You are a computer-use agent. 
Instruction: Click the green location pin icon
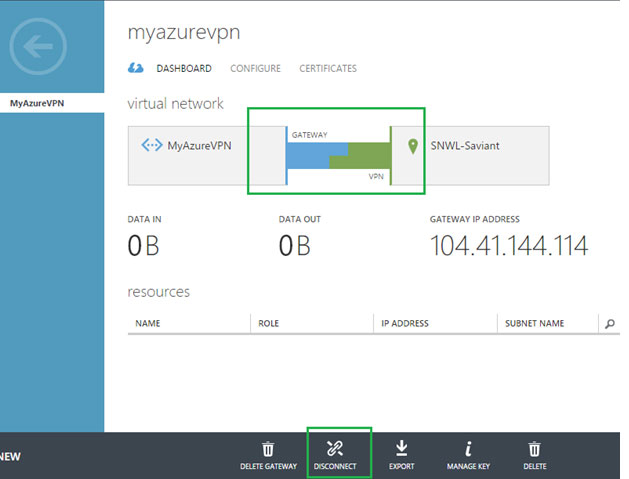(x=413, y=146)
